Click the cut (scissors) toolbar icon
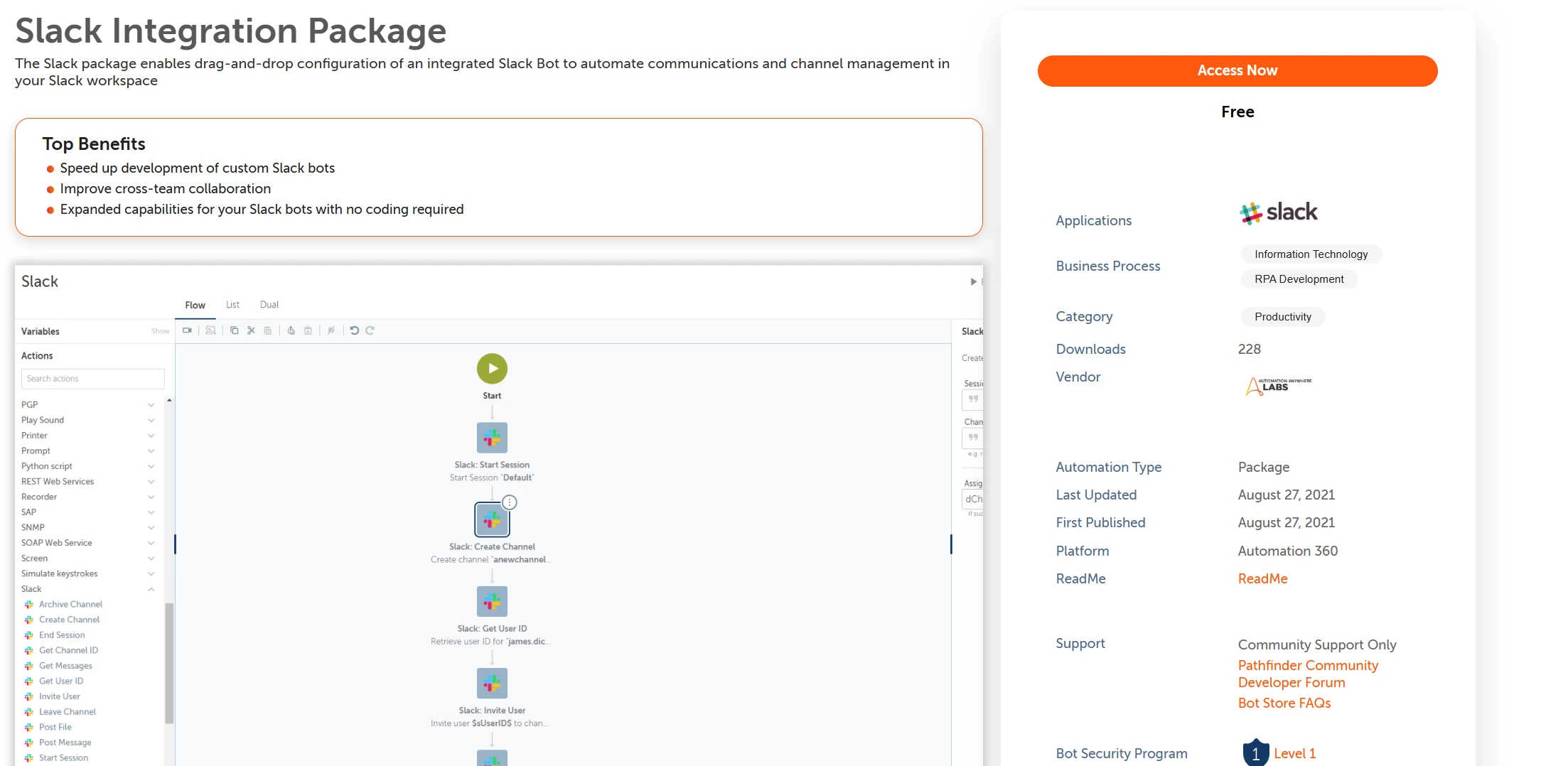This screenshot has width=1568, height=766. pyautogui.click(x=251, y=330)
